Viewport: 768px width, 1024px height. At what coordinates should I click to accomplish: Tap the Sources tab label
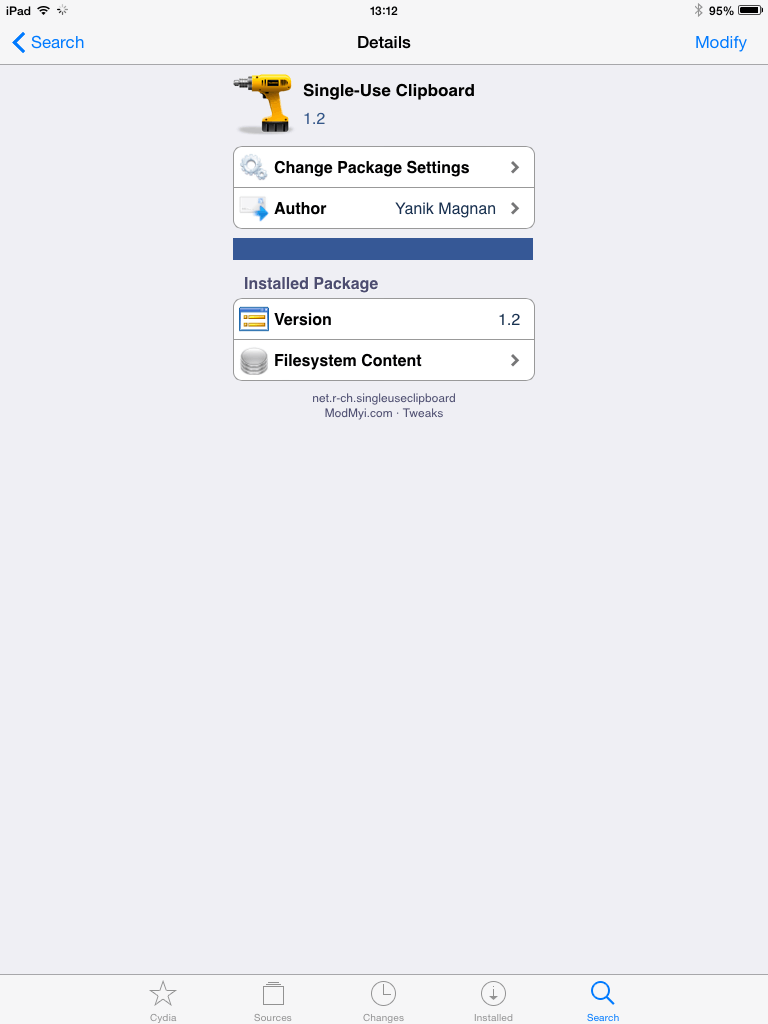273,1017
